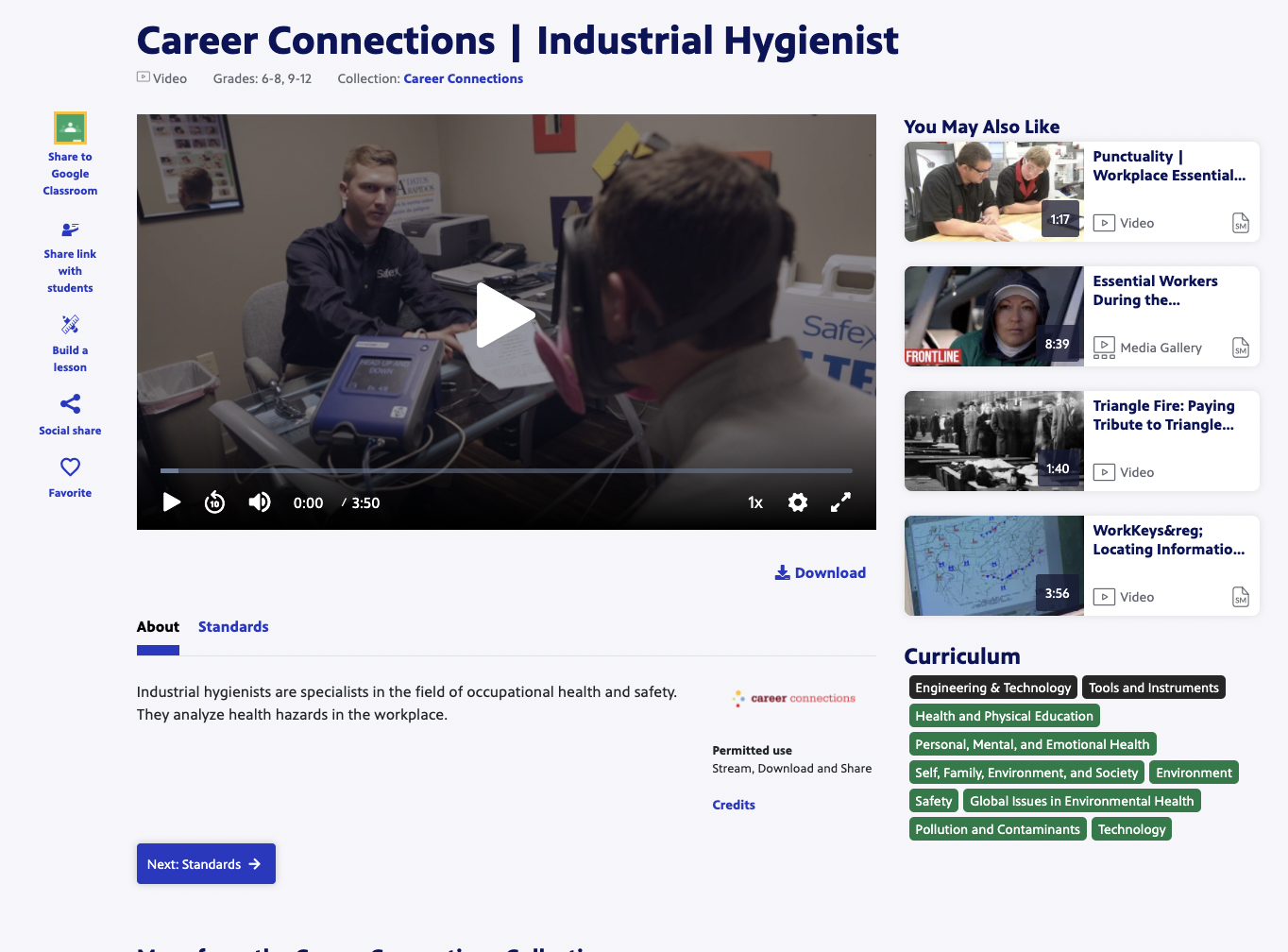Click the Share link with students icon
This screenshot has width=1288, height=952.
pos(70,229)
